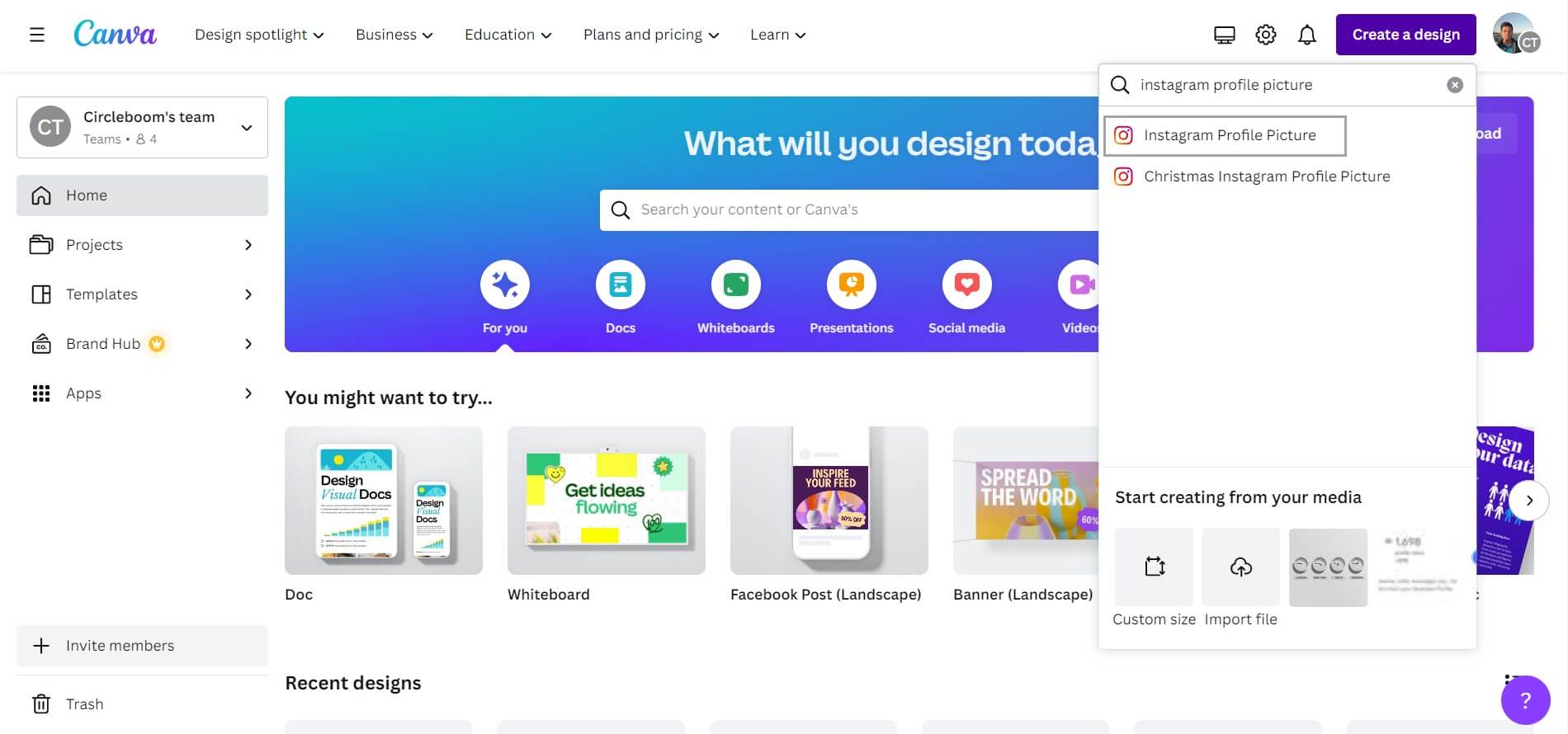Open Brand Hub in the sidebar
Image resolution: width=1568 pixels, height=734 pixels.
click(x=142, y=344)
